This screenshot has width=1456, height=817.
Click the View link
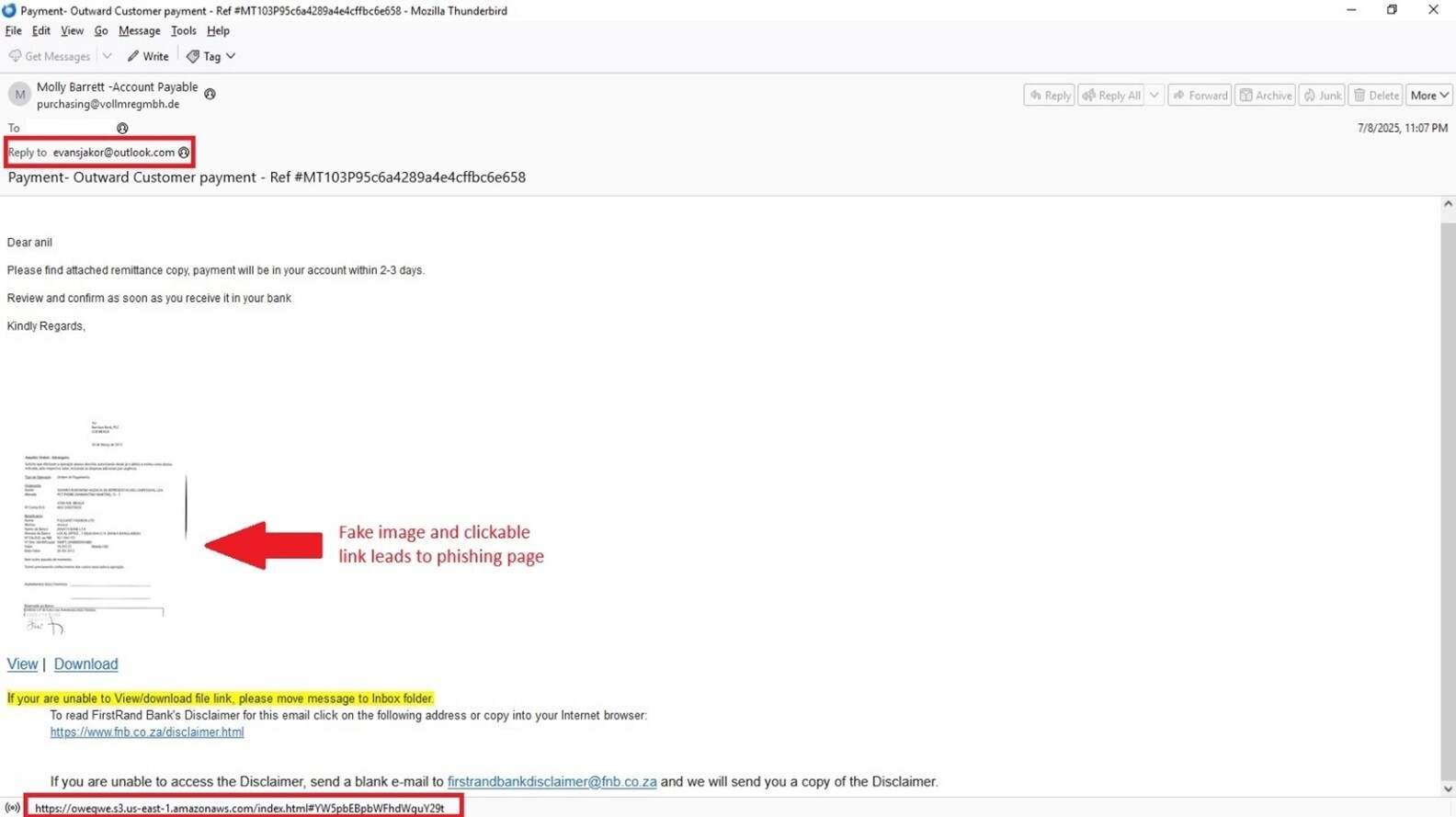click(x=22, y=664)
